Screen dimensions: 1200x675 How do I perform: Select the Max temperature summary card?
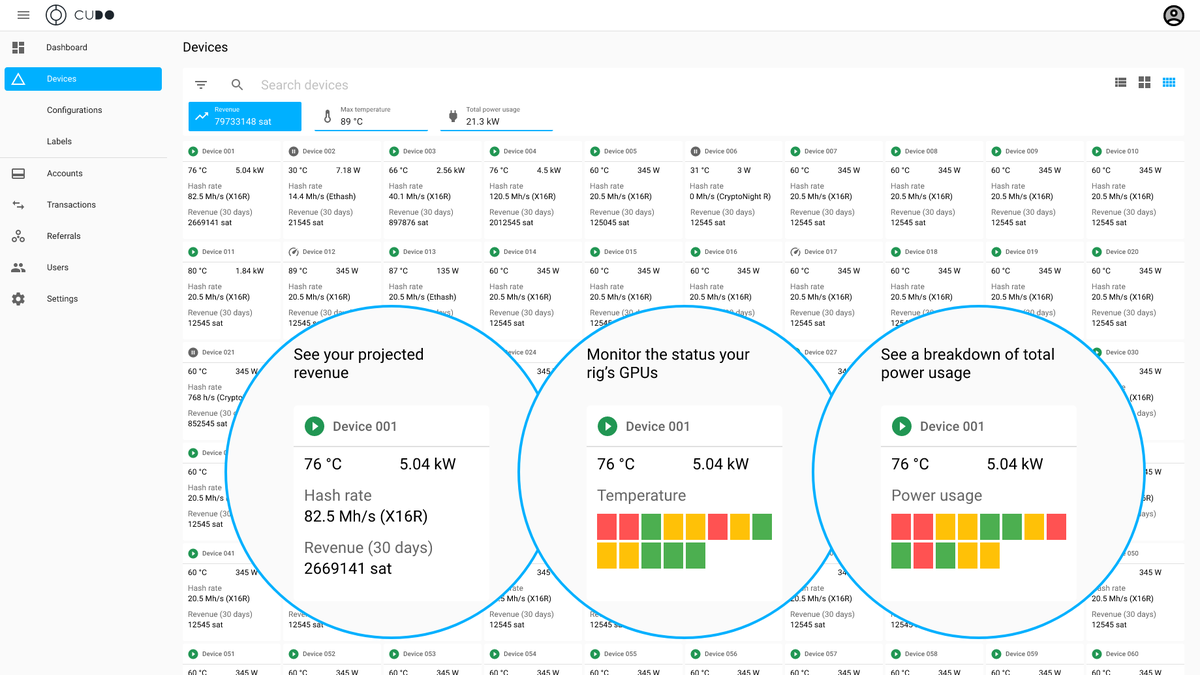pyautogui.click(x=371, y=116)
